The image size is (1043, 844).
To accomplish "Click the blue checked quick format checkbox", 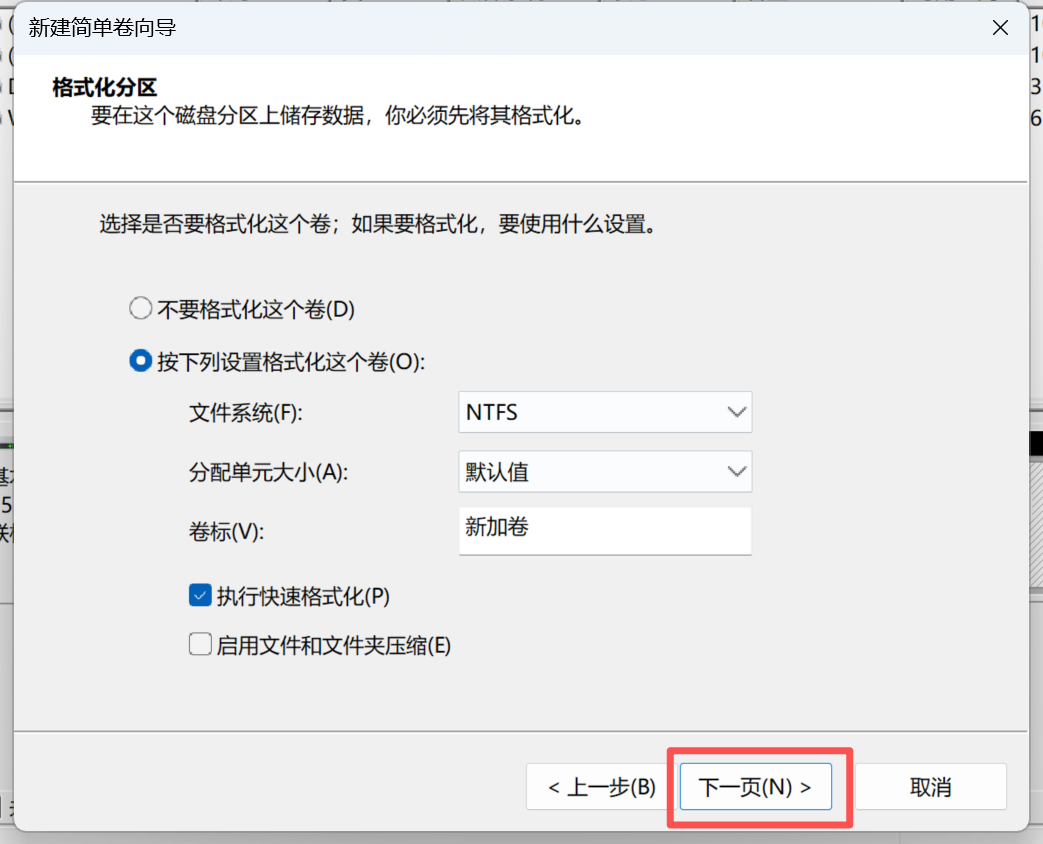I will 200,594.
